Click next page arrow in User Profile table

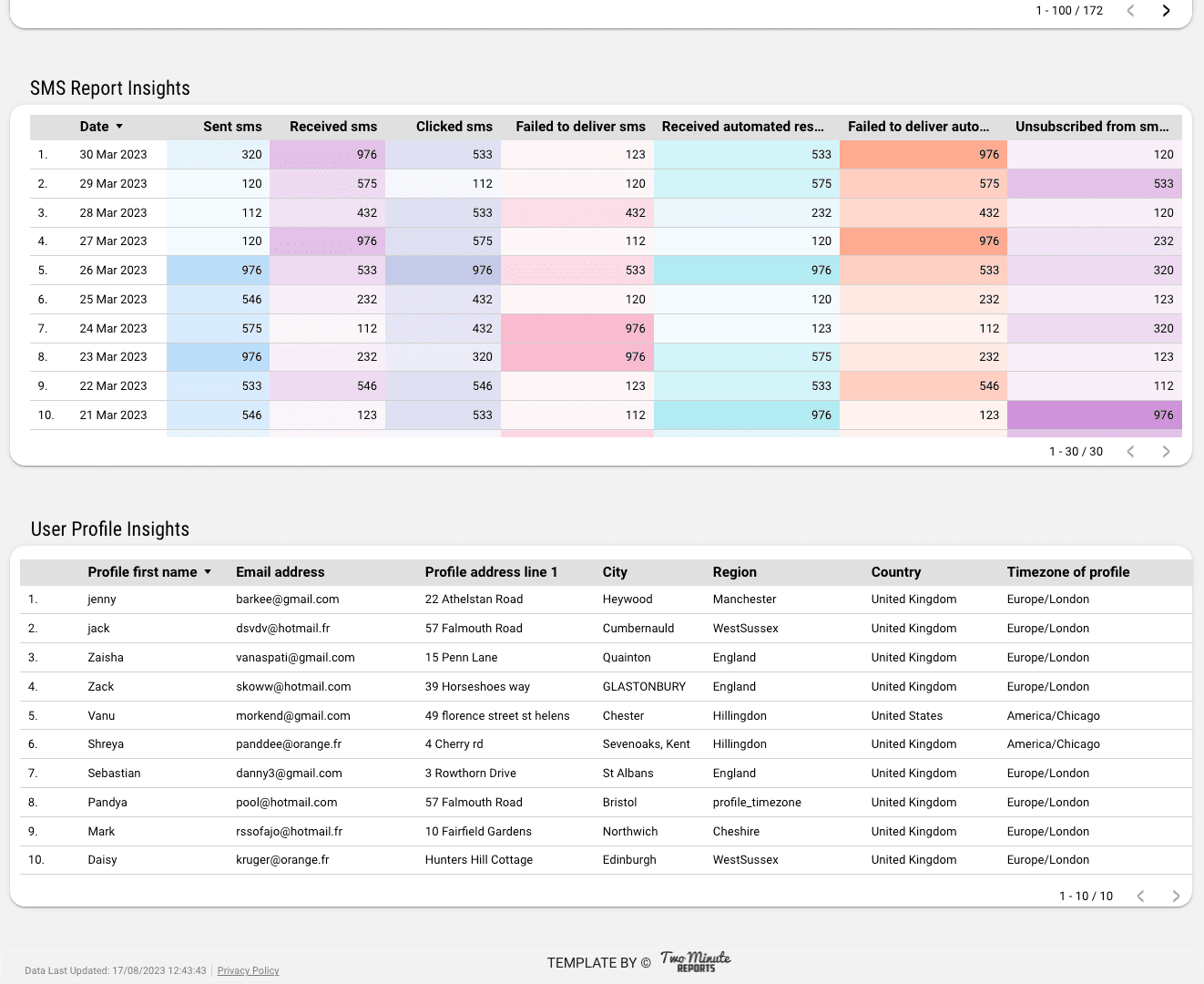coord(1176,897)
